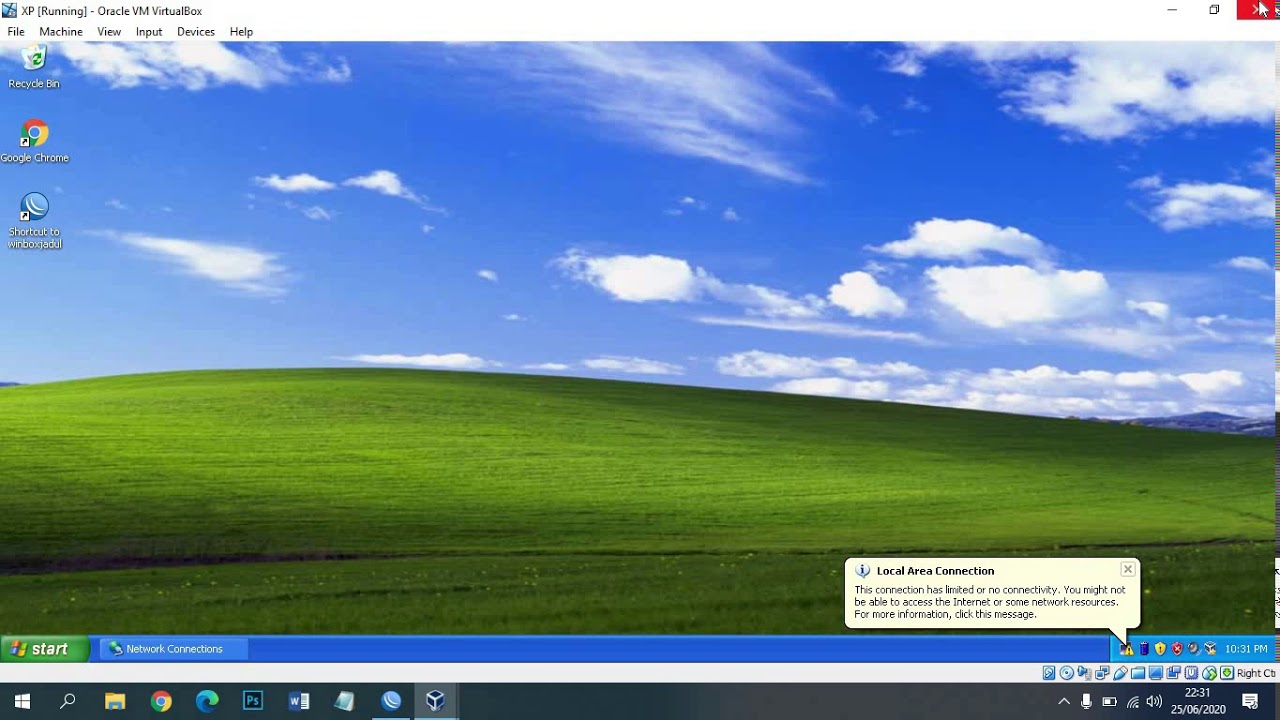Screen dimensions: 1280x720
Task: Launch Chrome from the Windows taskbar
Action: tap(161, 701)
